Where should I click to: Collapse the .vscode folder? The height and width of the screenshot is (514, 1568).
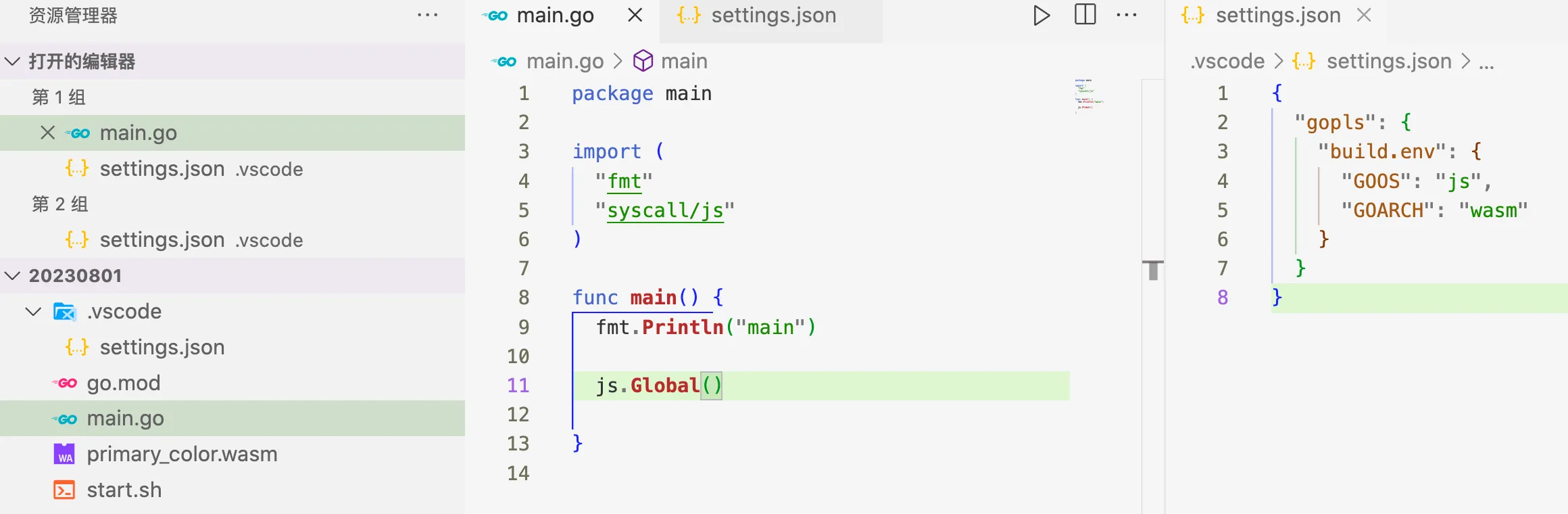33,311
